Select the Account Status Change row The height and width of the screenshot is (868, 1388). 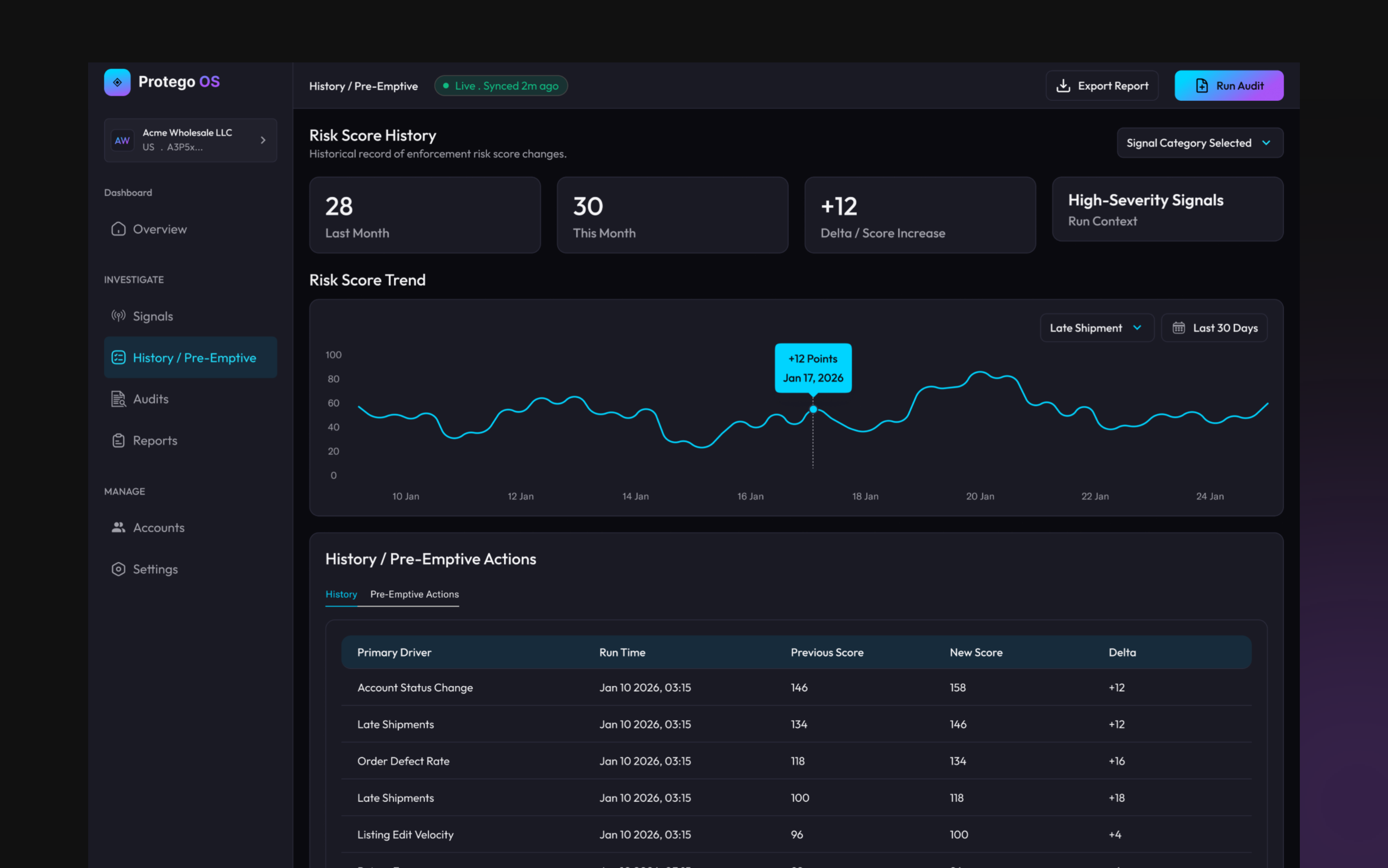click(x=796, y=688)
